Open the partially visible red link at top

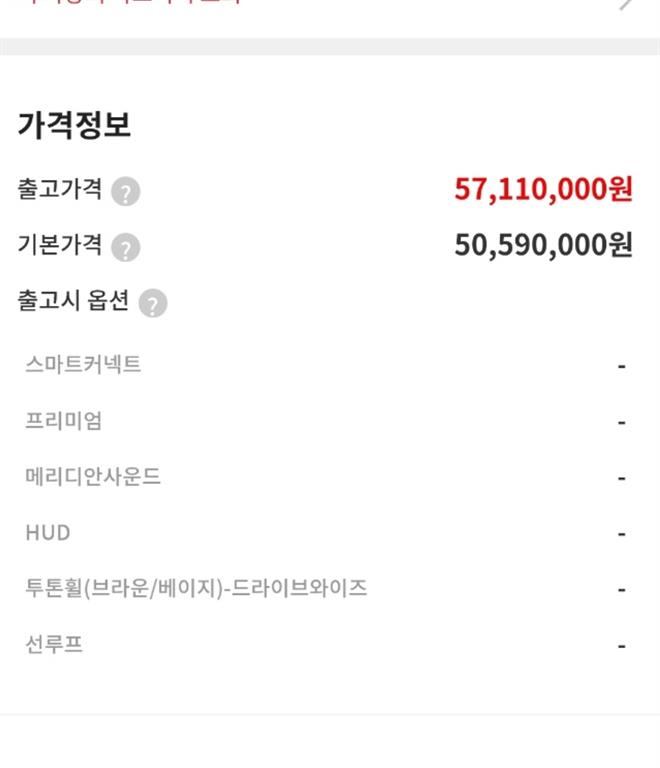click(130, 3)
